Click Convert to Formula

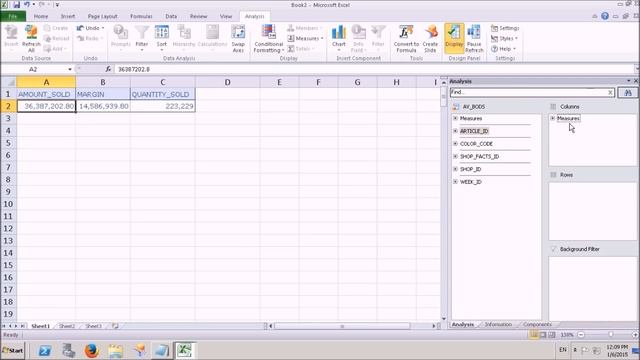406,39
